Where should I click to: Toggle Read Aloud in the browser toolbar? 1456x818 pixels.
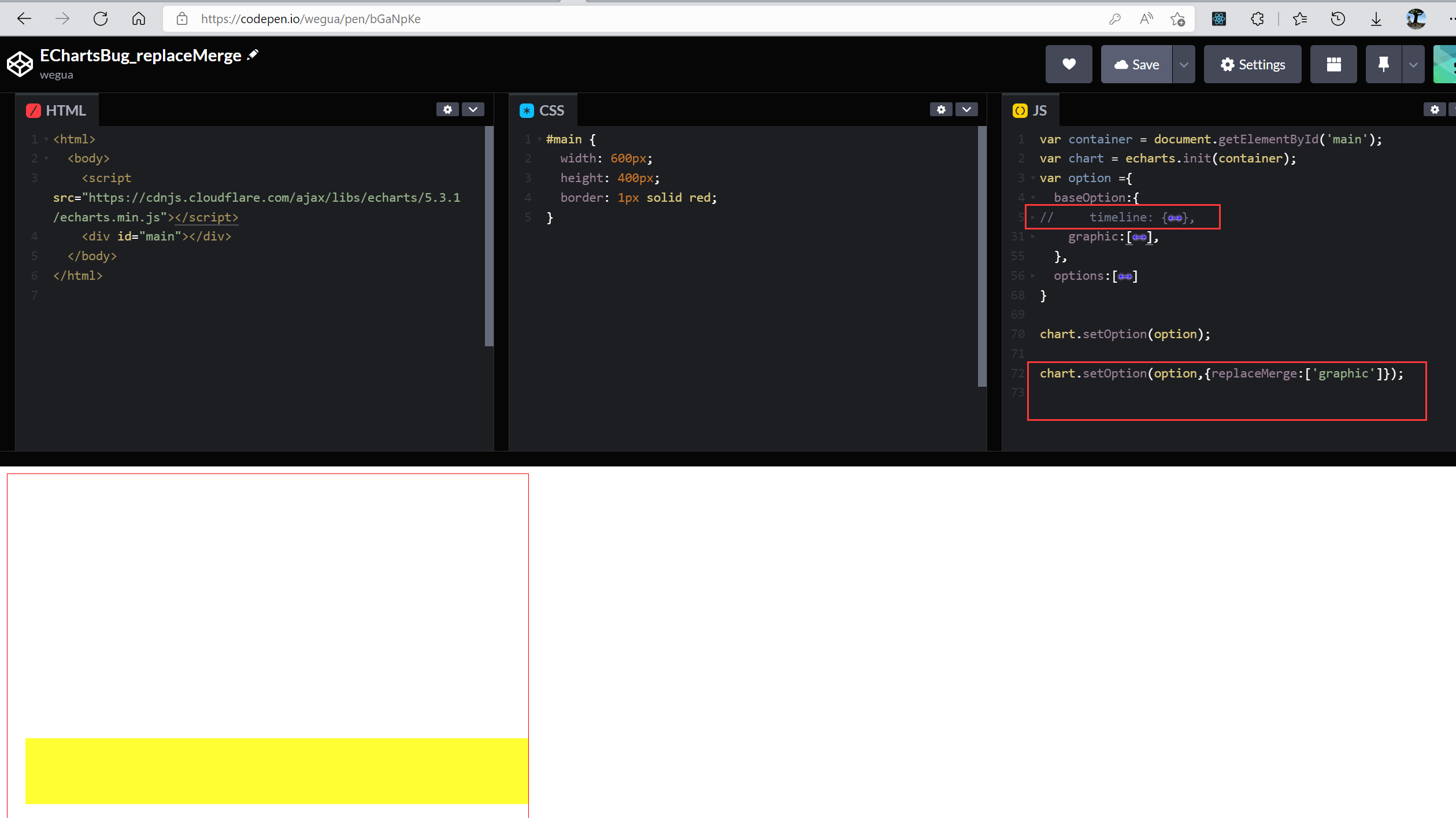(1146, 18)
